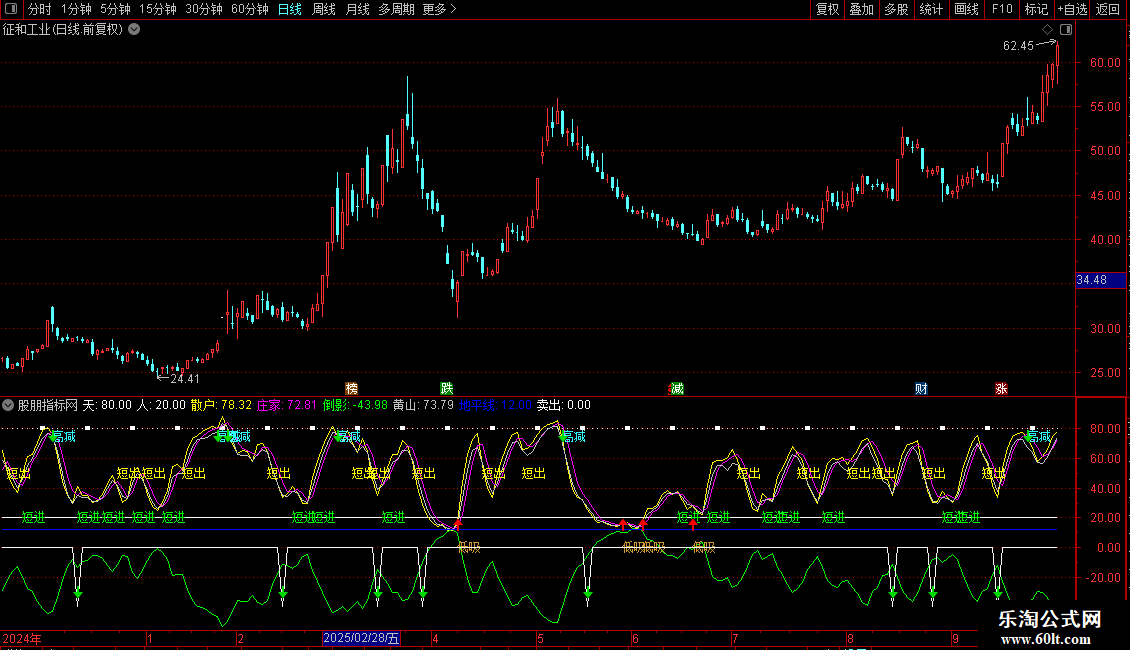The width and height of the screenshot is (1130, 650).
Task: Open the 画线 drawing tools
Action: 966,9
